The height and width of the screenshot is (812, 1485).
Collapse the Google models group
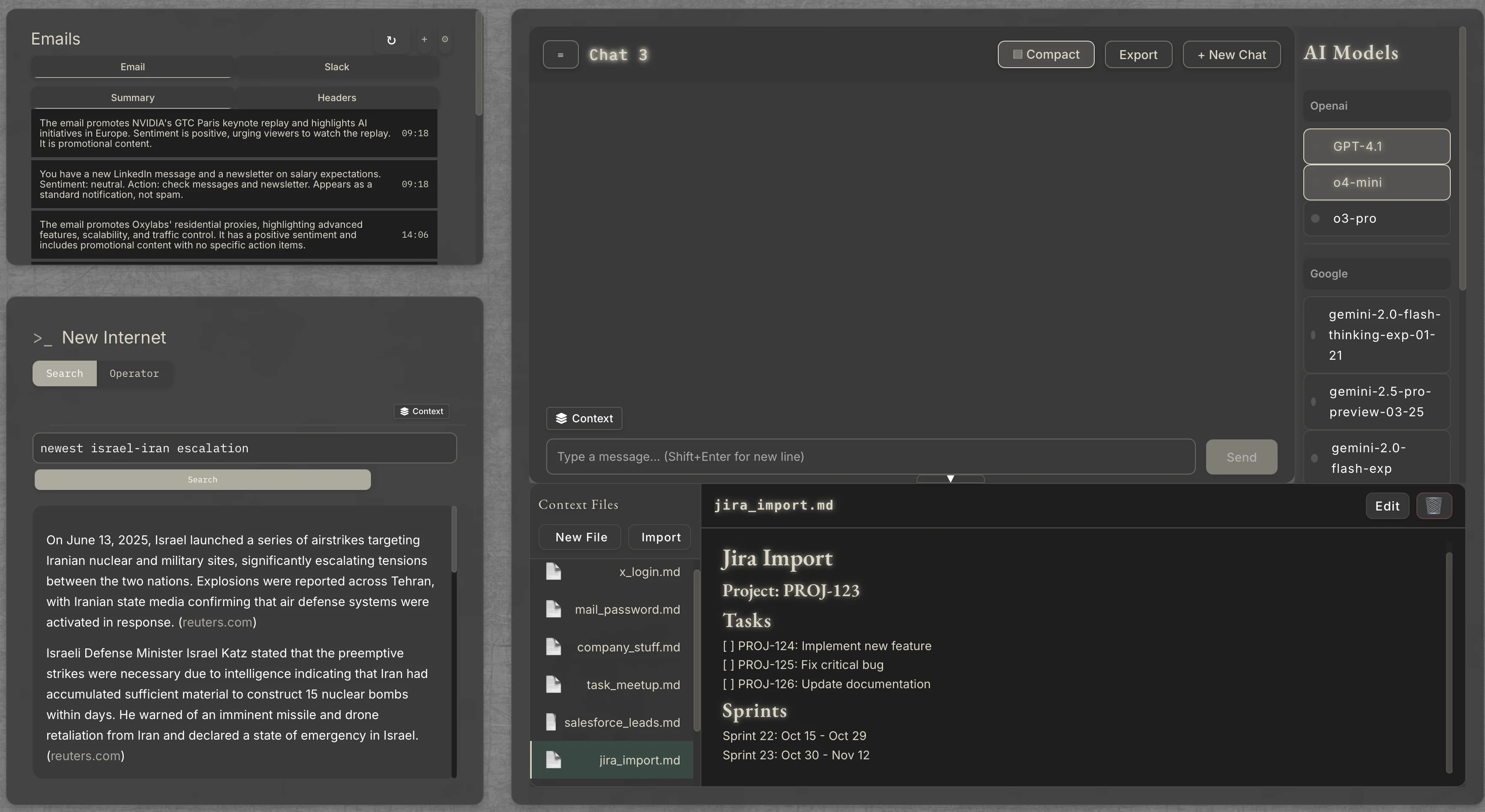pos(1376,274)
